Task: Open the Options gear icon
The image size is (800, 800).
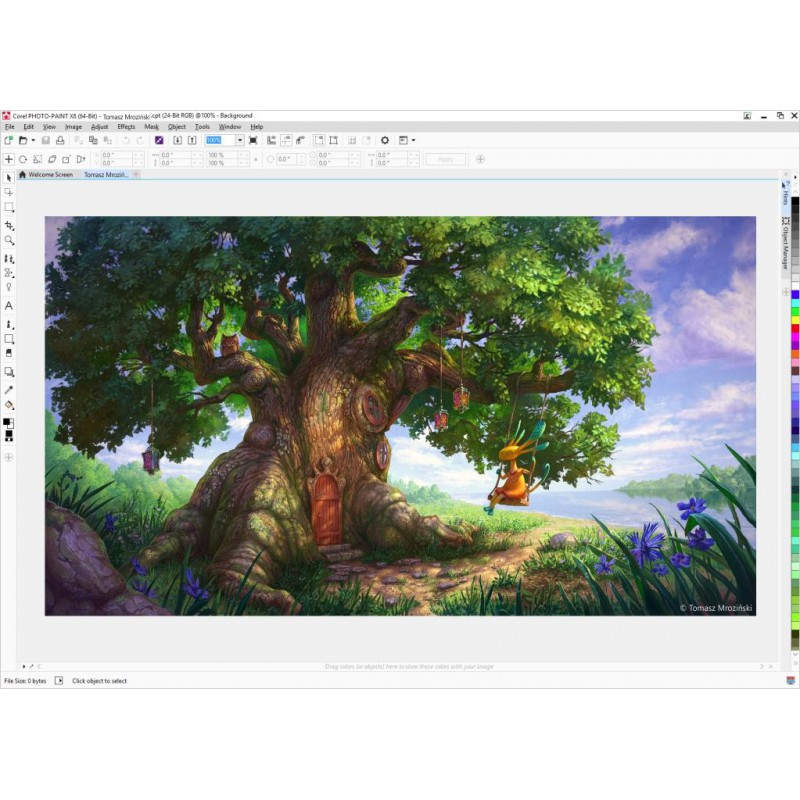Action: tap(384, 141)
